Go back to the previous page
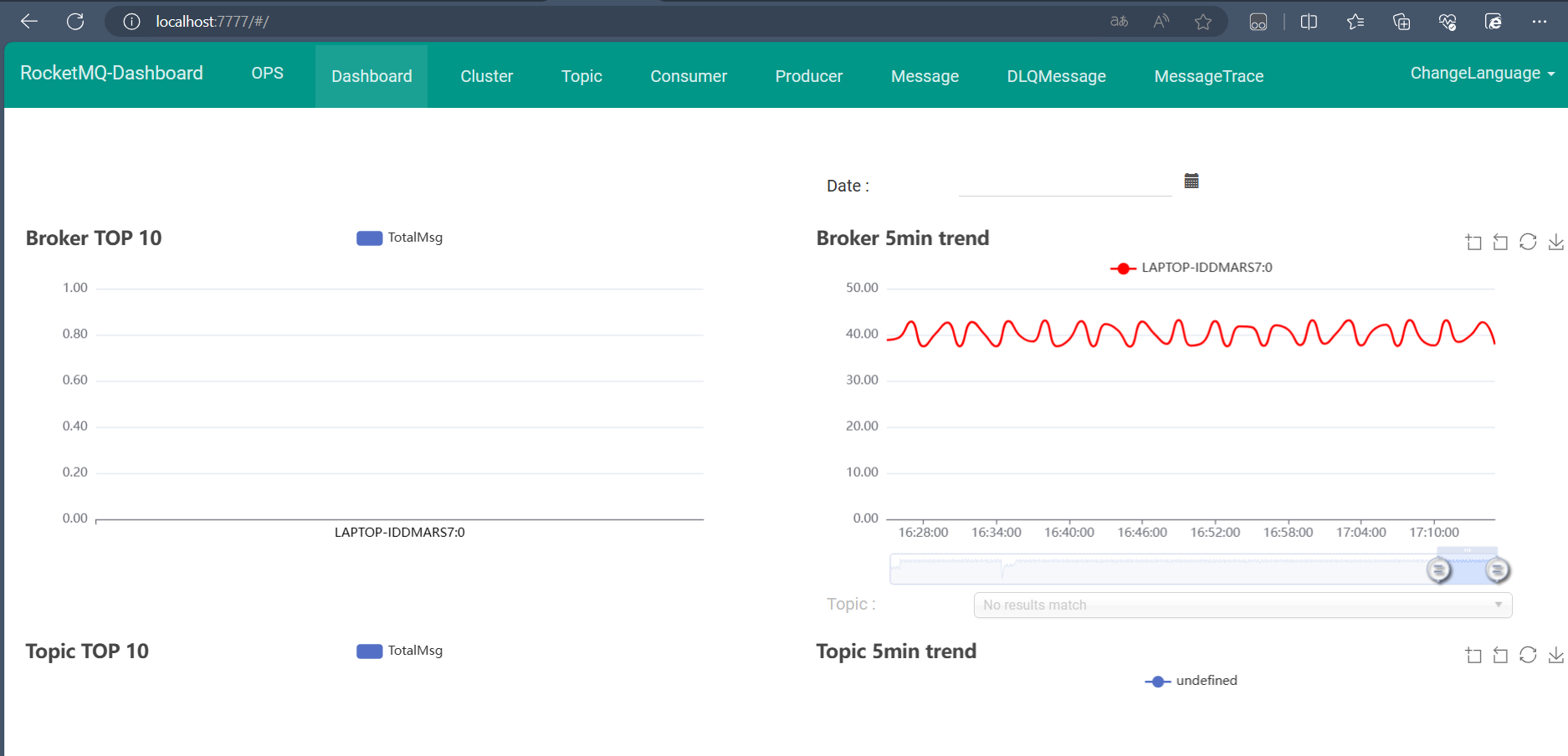The height and width of the screenshot is (756, 1568). pyautogui.click(x=29, y=22)
